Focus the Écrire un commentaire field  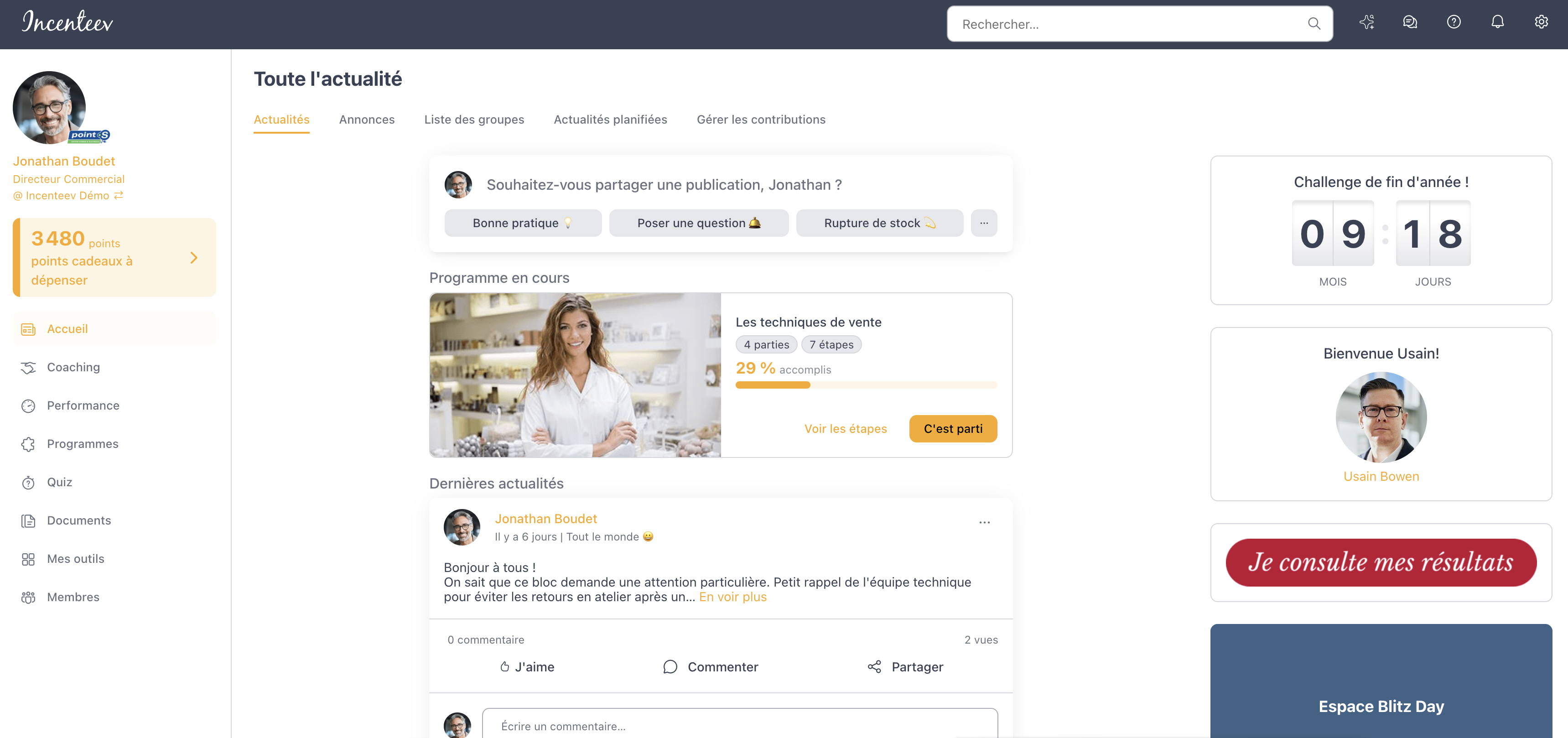pos(740,726)
